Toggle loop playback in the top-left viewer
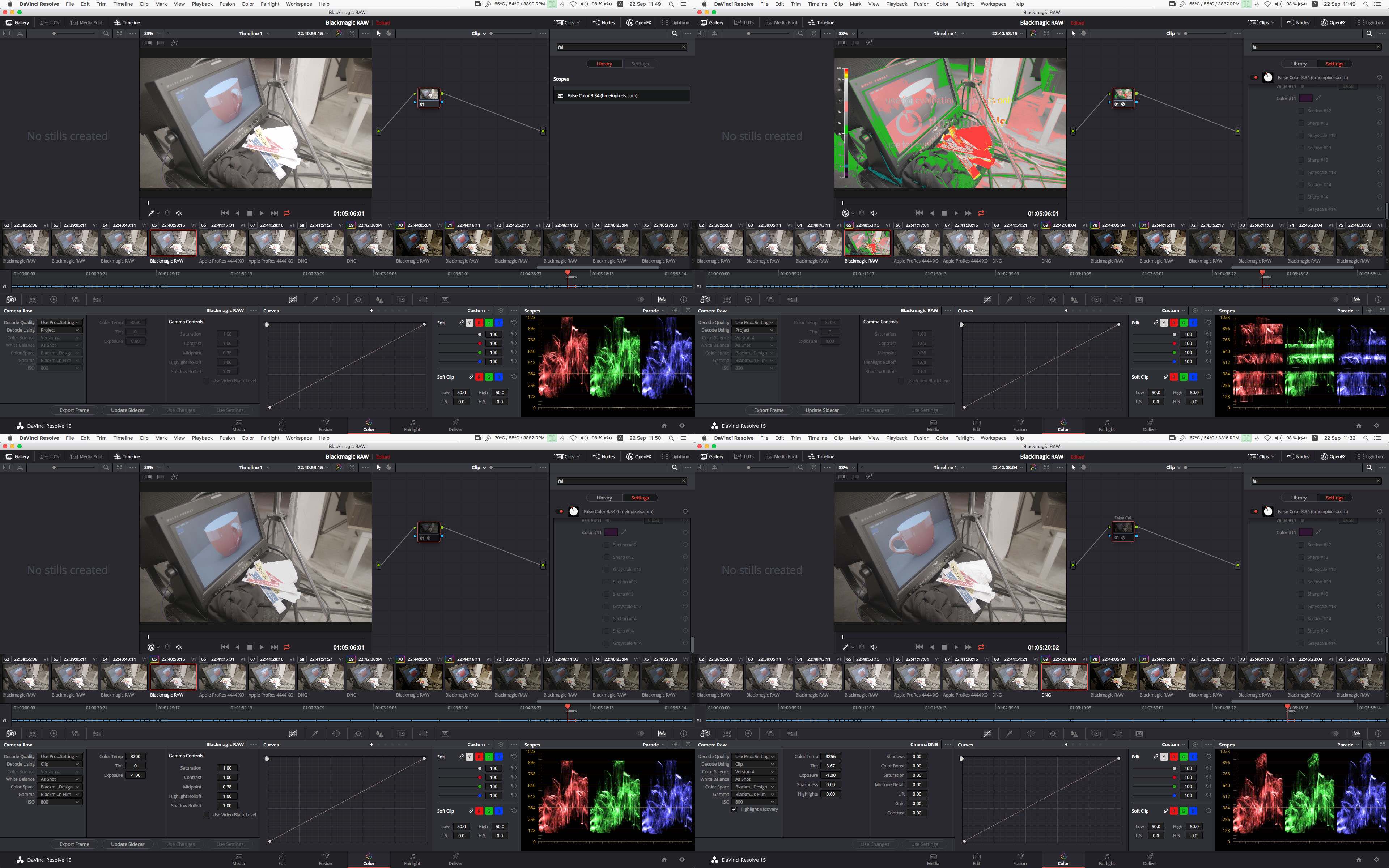The height and width of the screenshot is (868, 1389). tap(286, 213)
